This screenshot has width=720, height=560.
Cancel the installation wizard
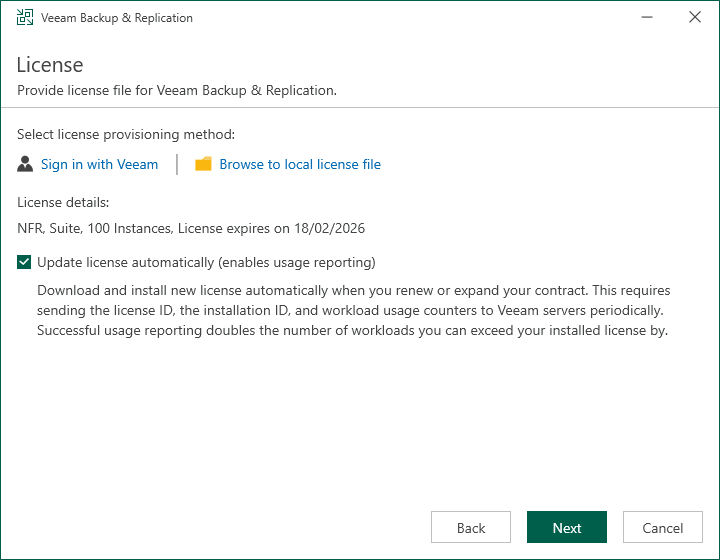(x=663, y=528)
